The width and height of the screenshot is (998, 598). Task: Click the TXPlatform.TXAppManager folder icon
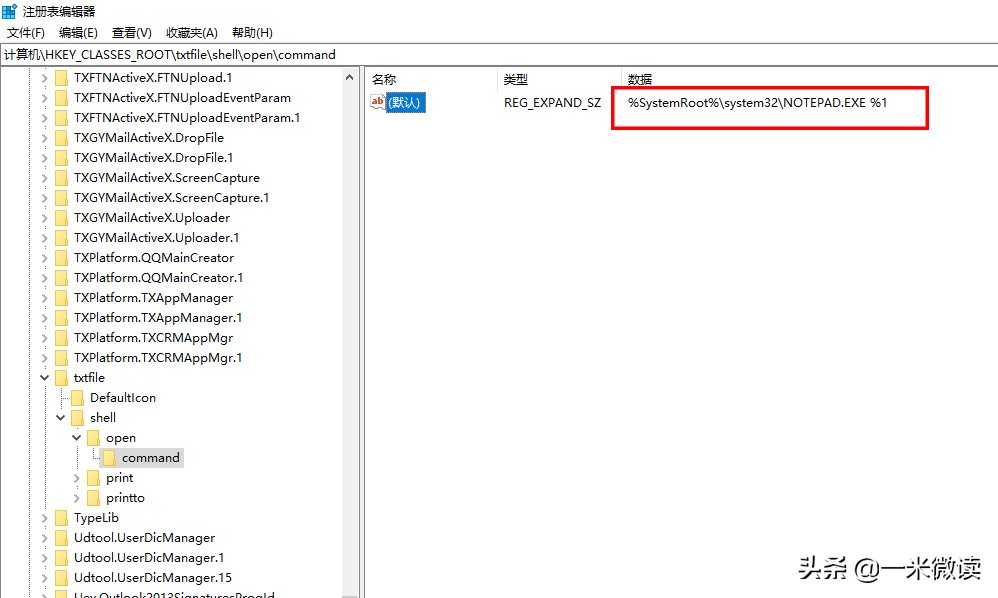tap(61, 298)
